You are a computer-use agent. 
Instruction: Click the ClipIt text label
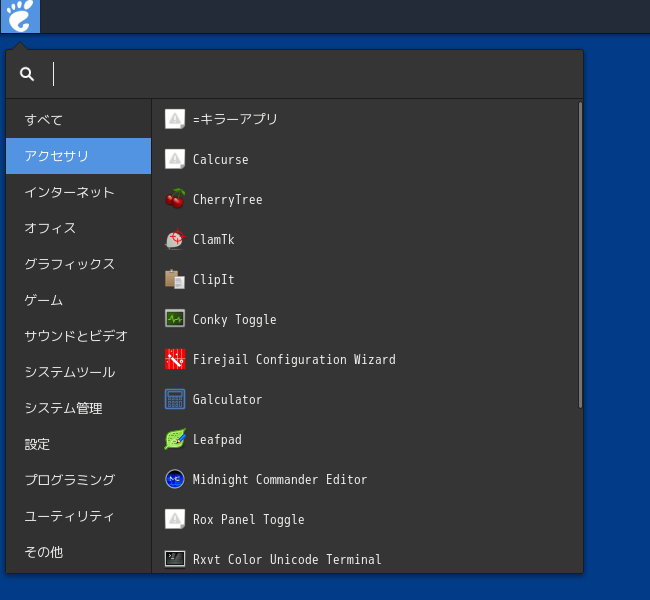point(213,279)
